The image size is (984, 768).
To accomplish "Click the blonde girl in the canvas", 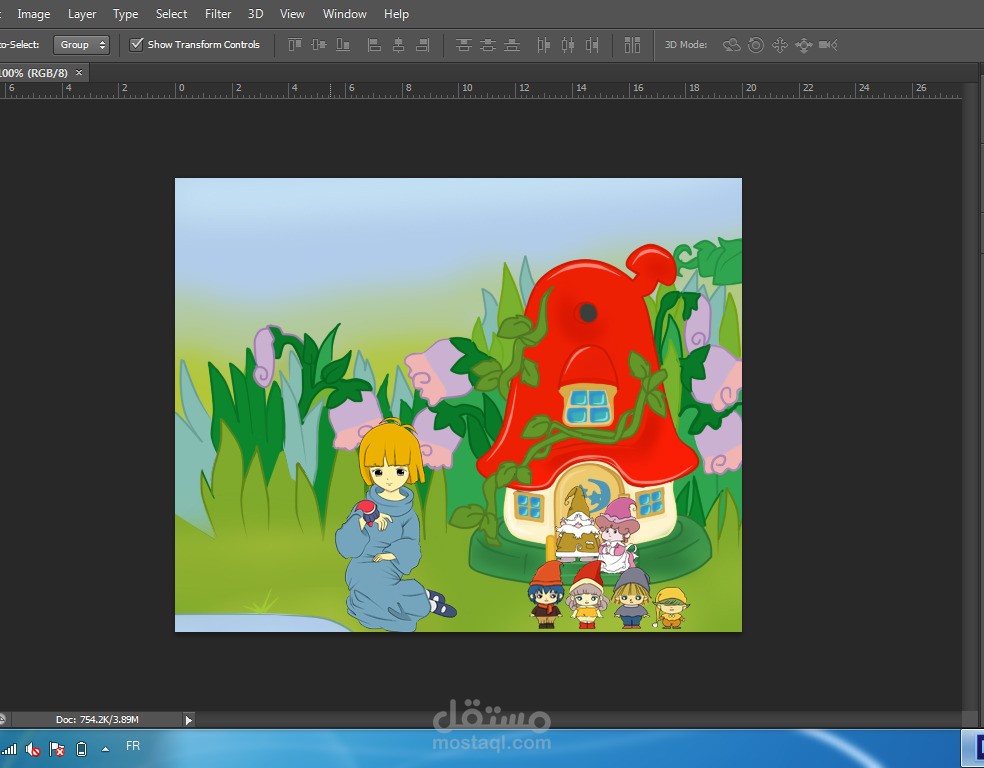I will tap(392, 527).
